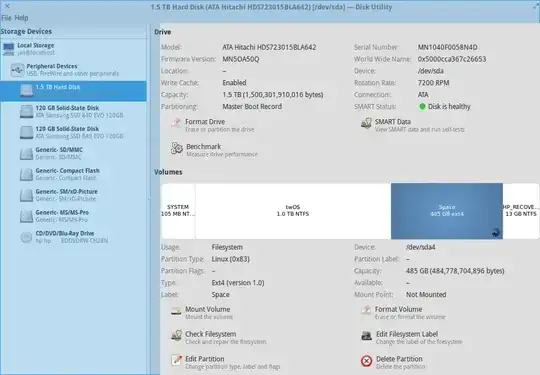Close the Disk Utility window
This screenshot has height=375, width=540.
pyautogui.click(x=7, y=6)
